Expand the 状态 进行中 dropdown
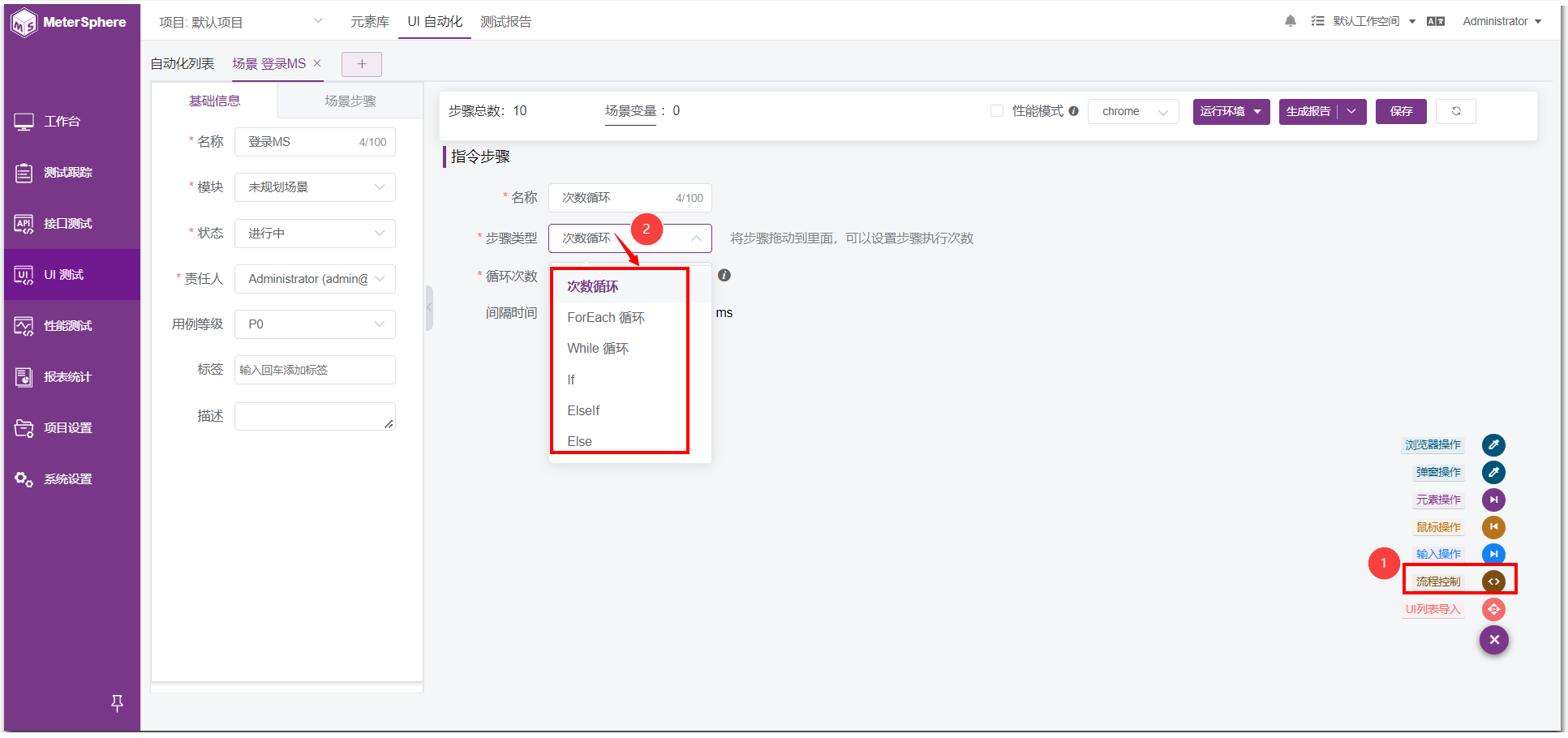Viewport: 1568px width, 738px height. coord(315,234)
